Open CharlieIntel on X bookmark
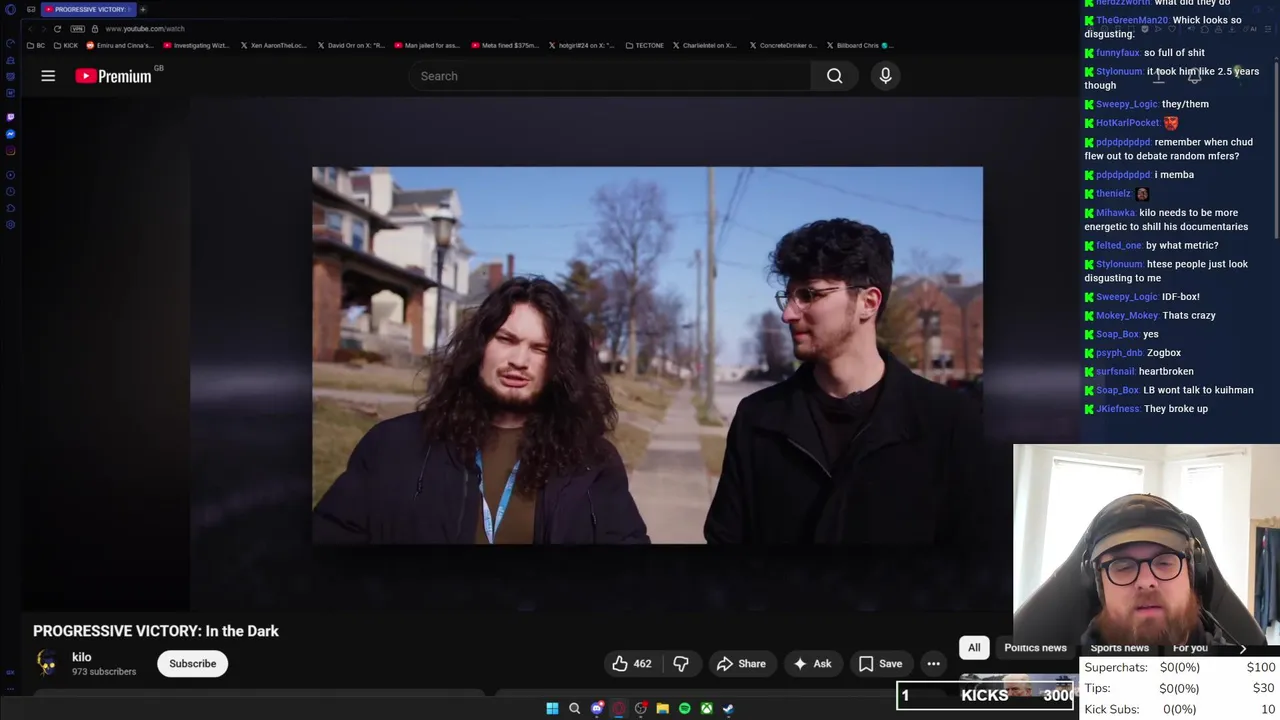 705,45
